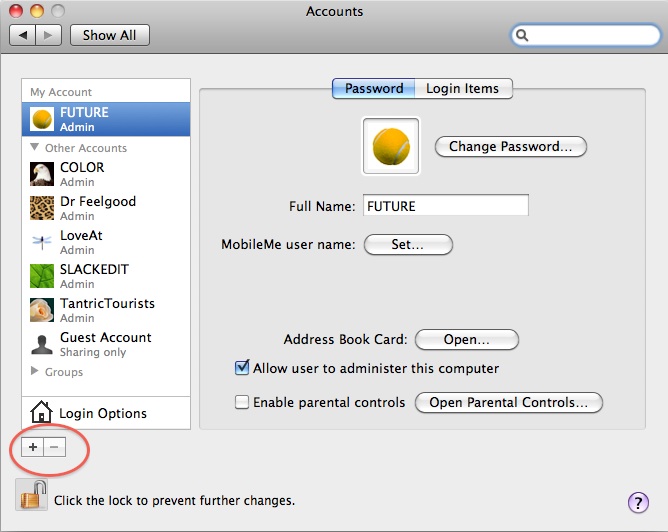
Task: Click the Dr Feelgood leopard print picture
Action: tap(42, 208)
